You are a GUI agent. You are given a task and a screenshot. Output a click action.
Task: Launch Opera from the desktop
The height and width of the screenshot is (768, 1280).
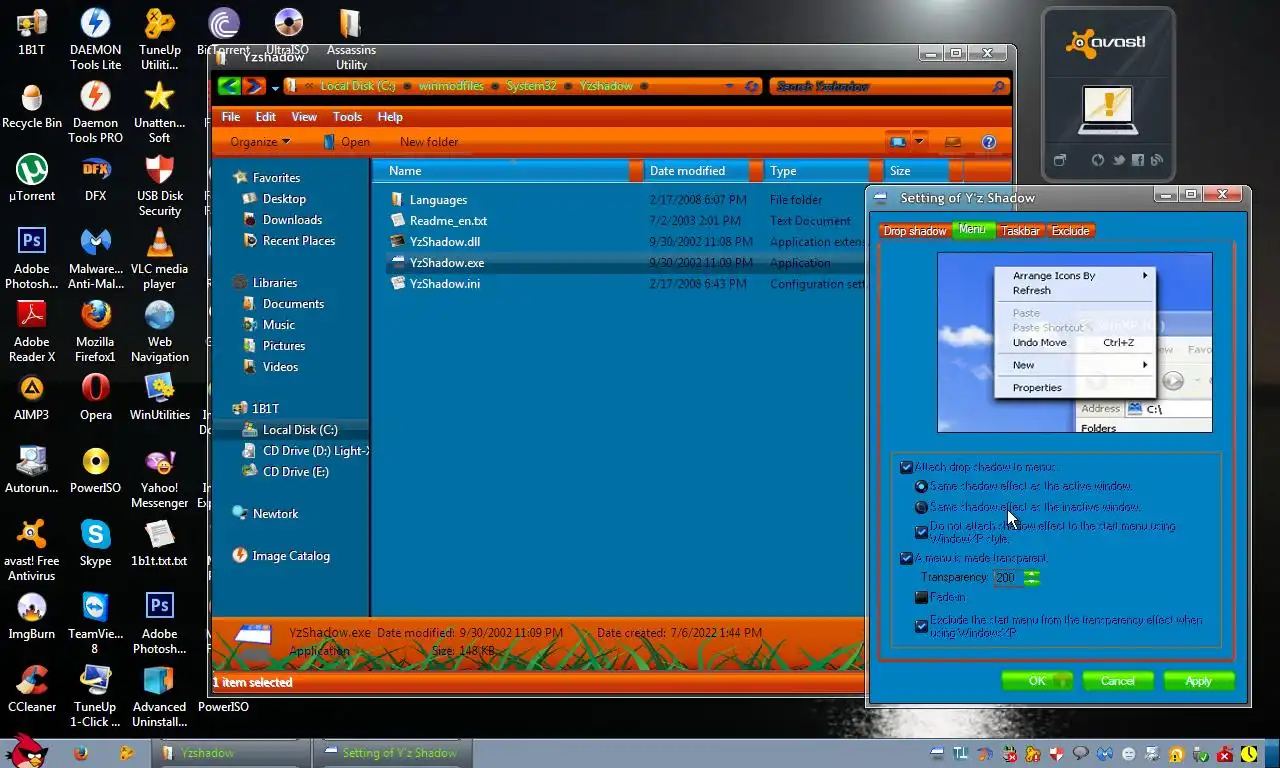tap(96, 397)
